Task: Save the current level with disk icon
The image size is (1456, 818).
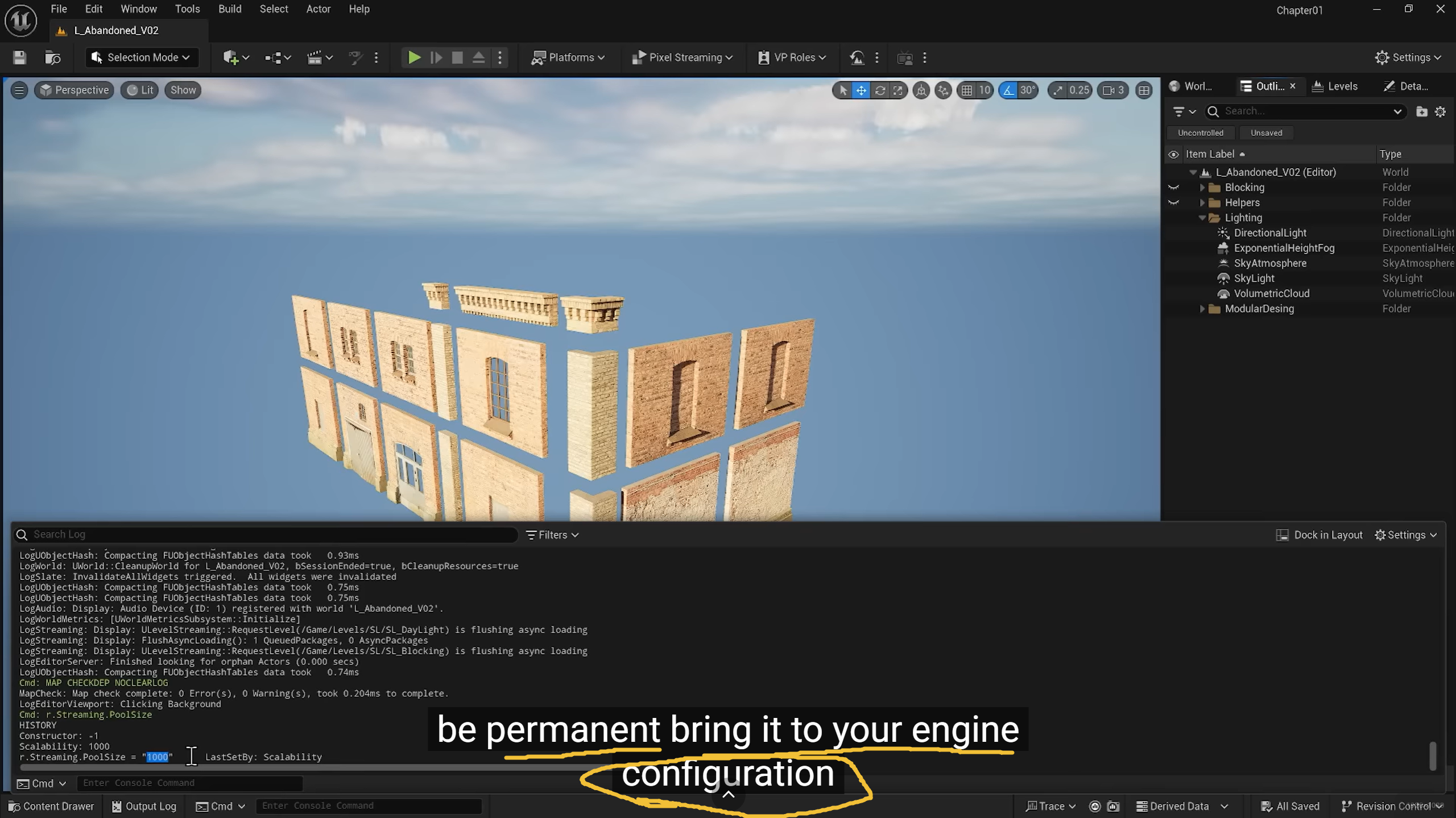Action: click(x=19, y=57)
